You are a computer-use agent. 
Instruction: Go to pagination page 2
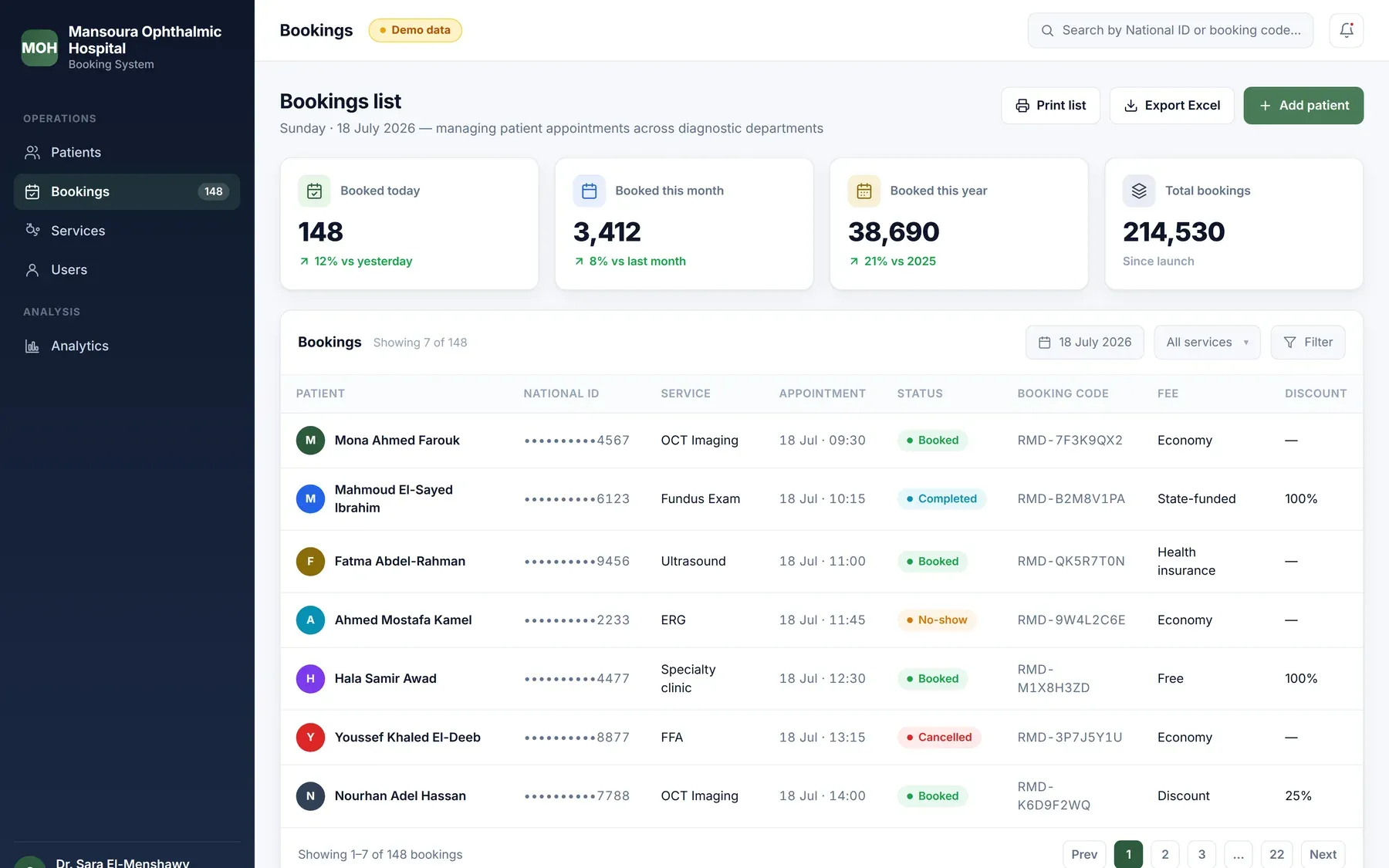(1164, 854)
